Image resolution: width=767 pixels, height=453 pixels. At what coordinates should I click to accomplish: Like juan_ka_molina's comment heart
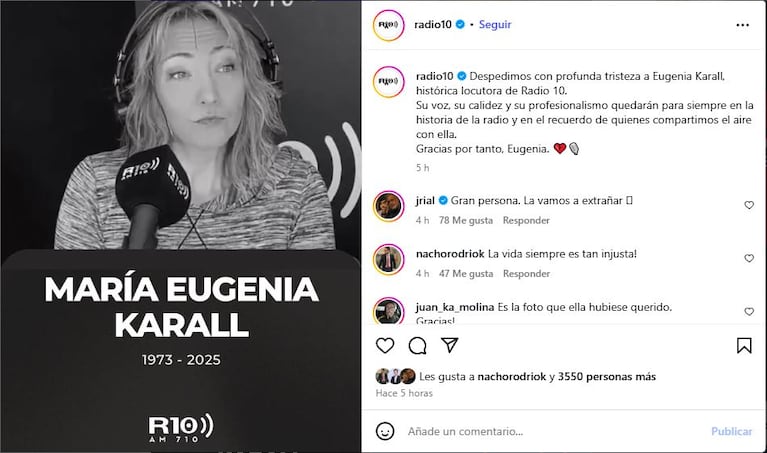[x=749, y=311]
